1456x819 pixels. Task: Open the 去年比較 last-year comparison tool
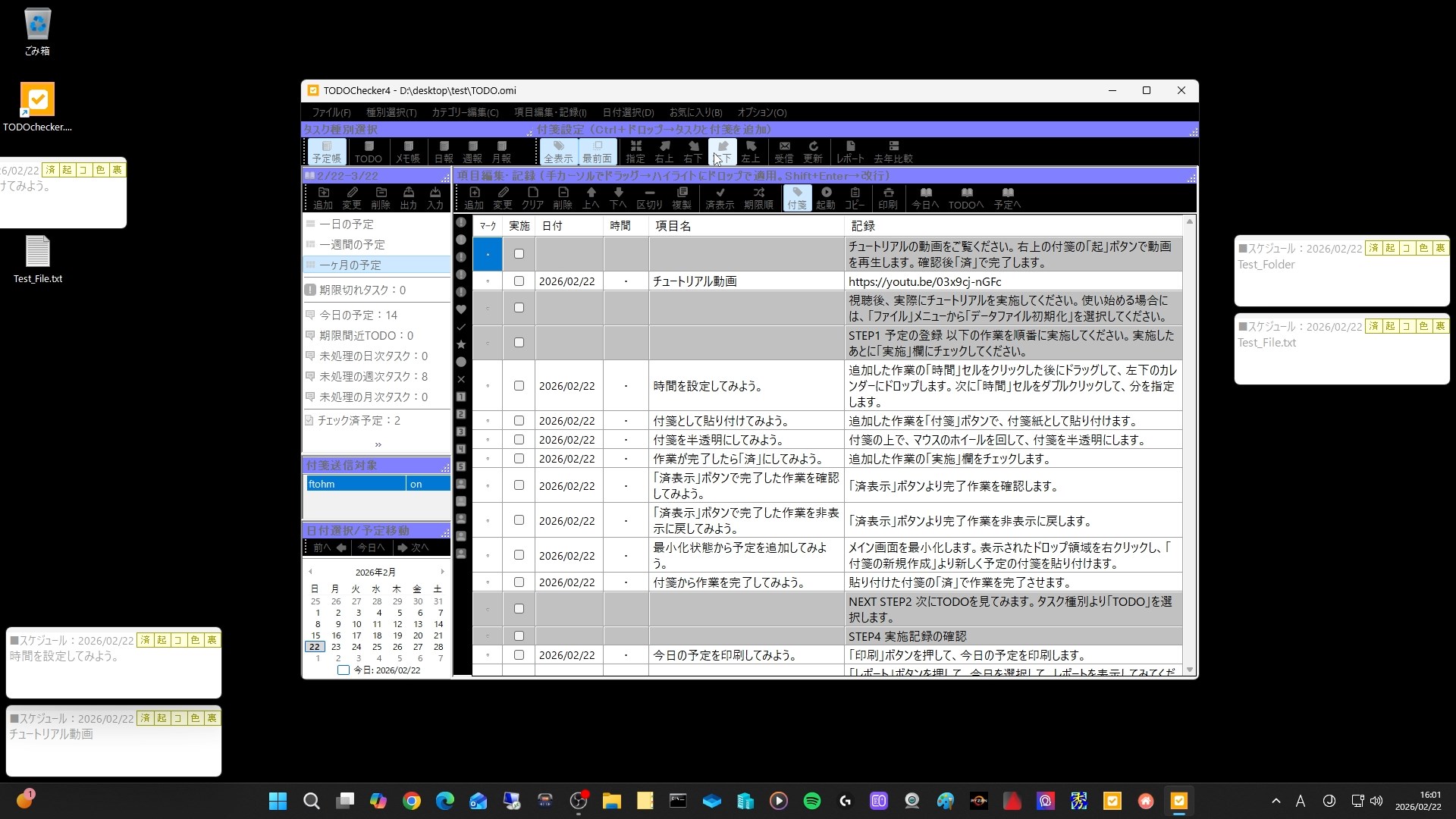tap(893, 151)
